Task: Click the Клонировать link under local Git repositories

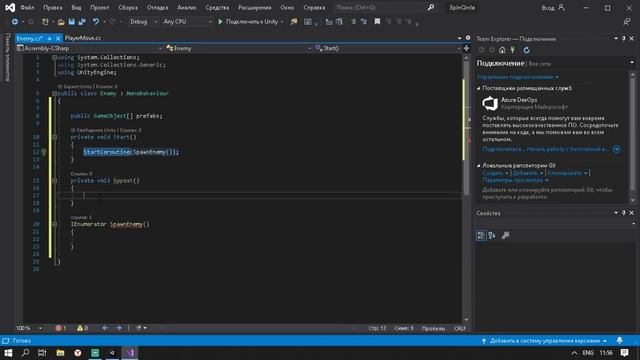Action: [x=564, y=173]
